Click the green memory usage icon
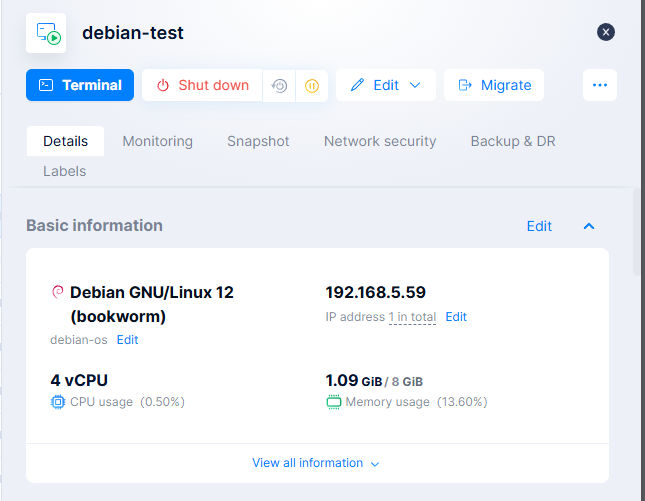 pos(333,402)
